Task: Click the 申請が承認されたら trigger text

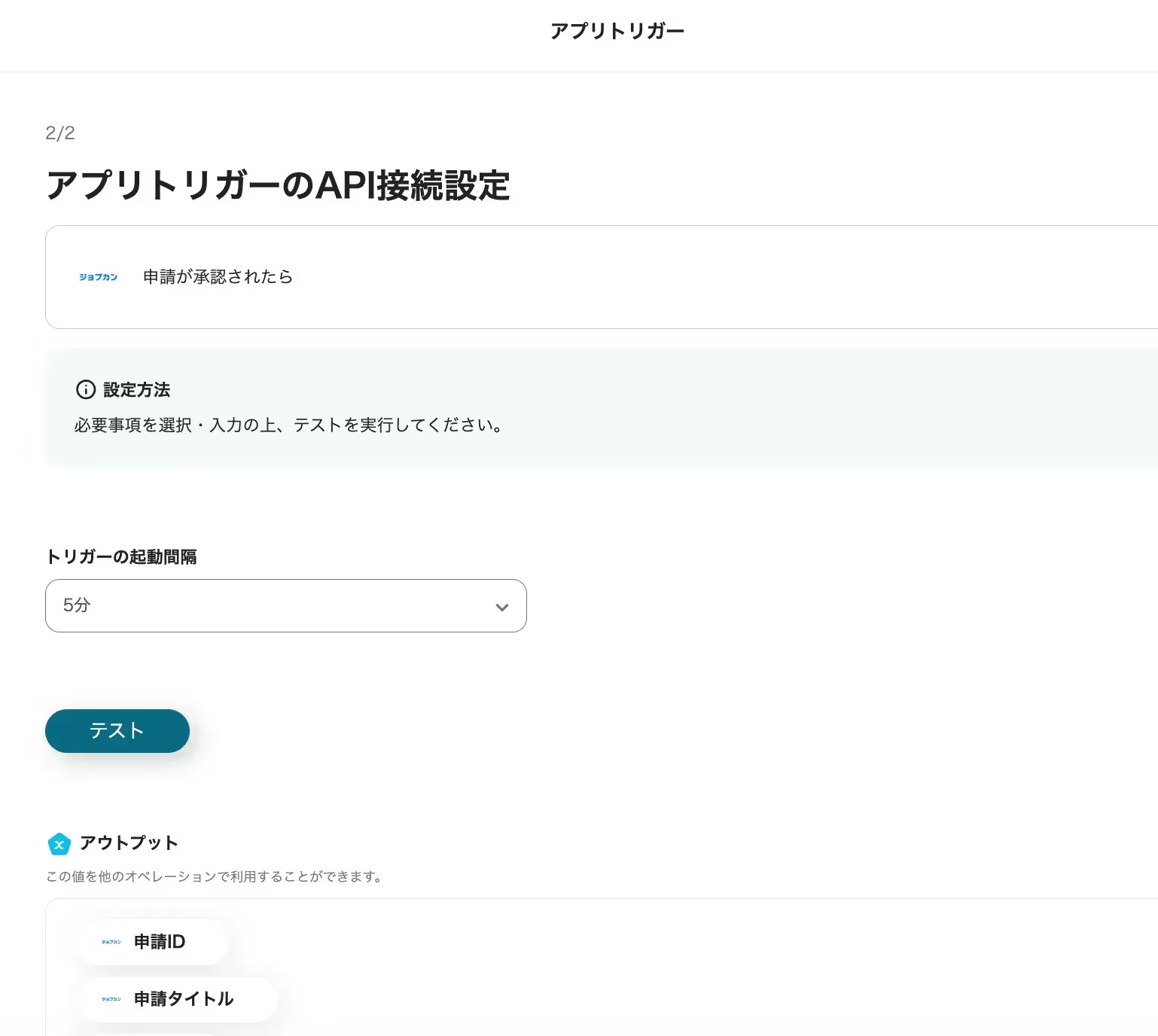Action: click(218, 277)
